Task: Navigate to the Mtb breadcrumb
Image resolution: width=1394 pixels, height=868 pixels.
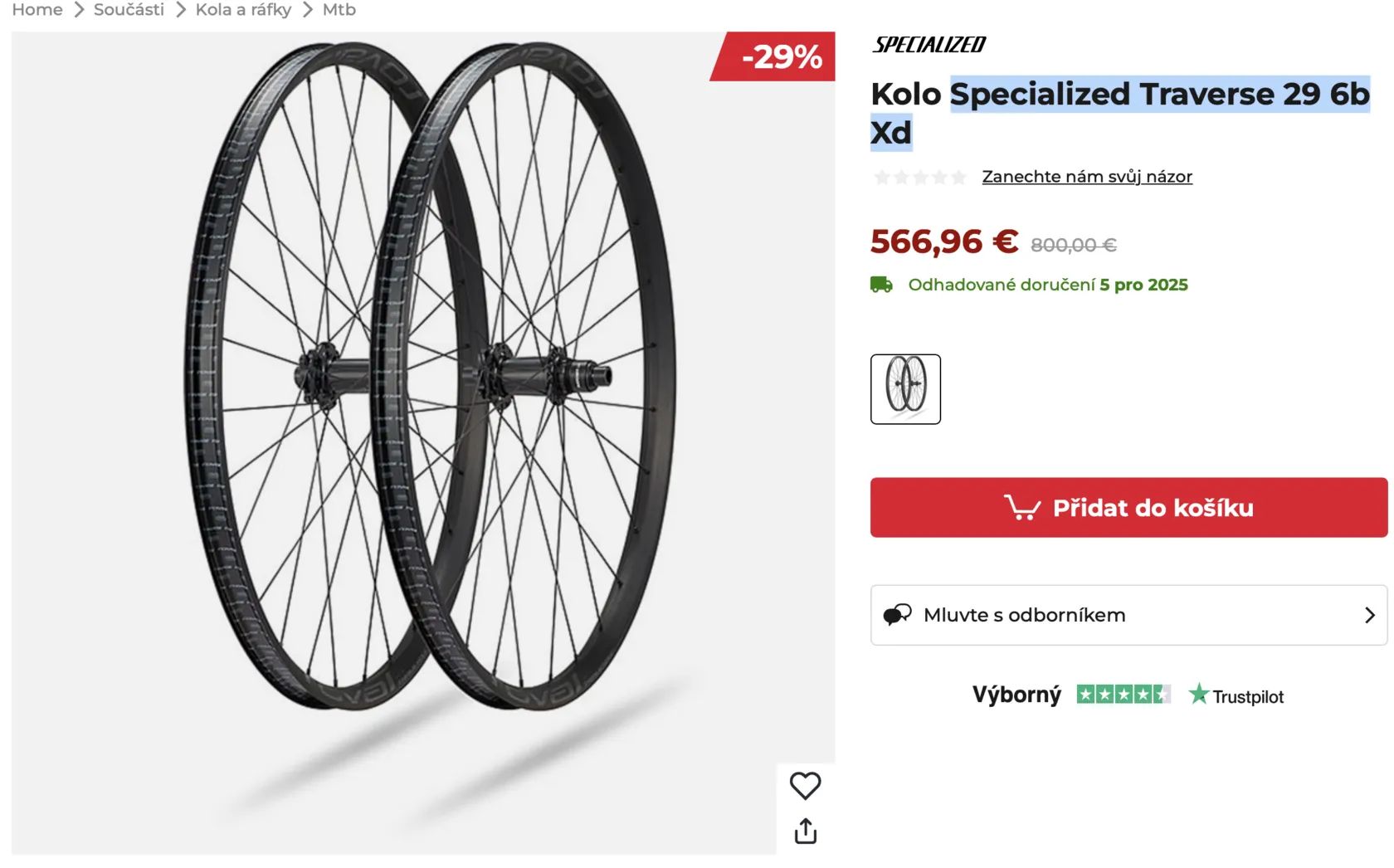Action: point(339,10)
